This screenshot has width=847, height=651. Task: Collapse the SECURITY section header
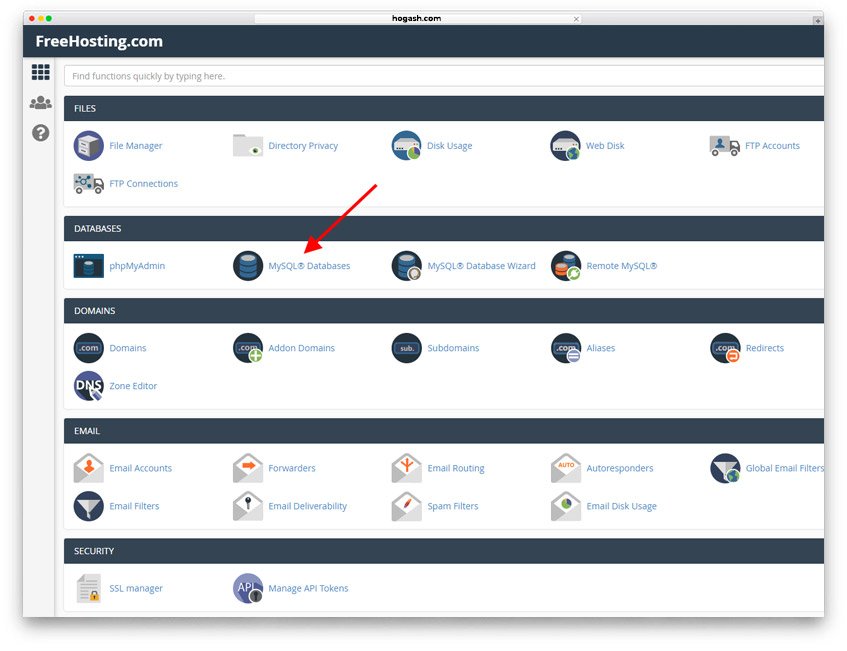[443, 551]
